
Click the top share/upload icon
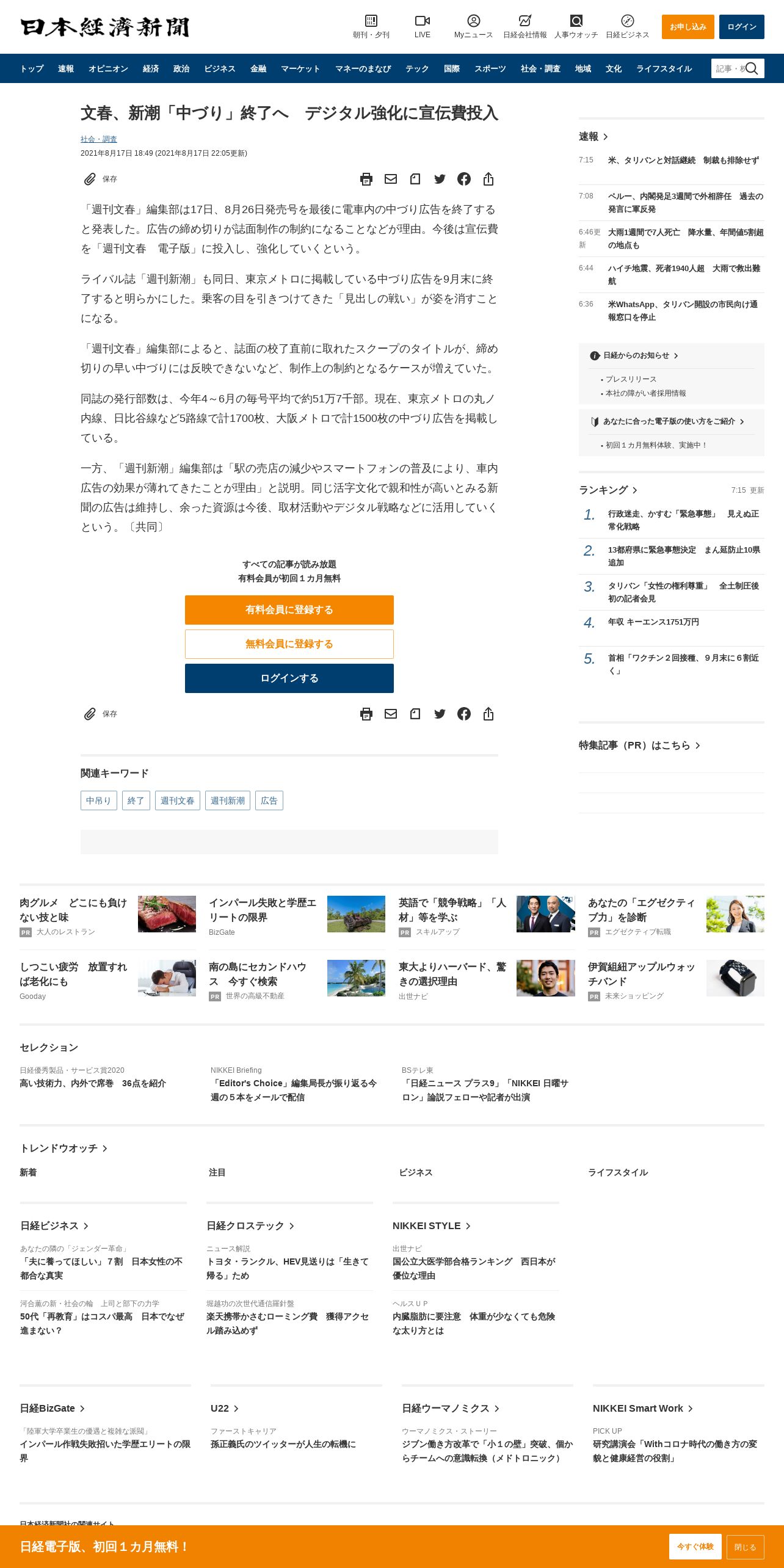[488, 179]
